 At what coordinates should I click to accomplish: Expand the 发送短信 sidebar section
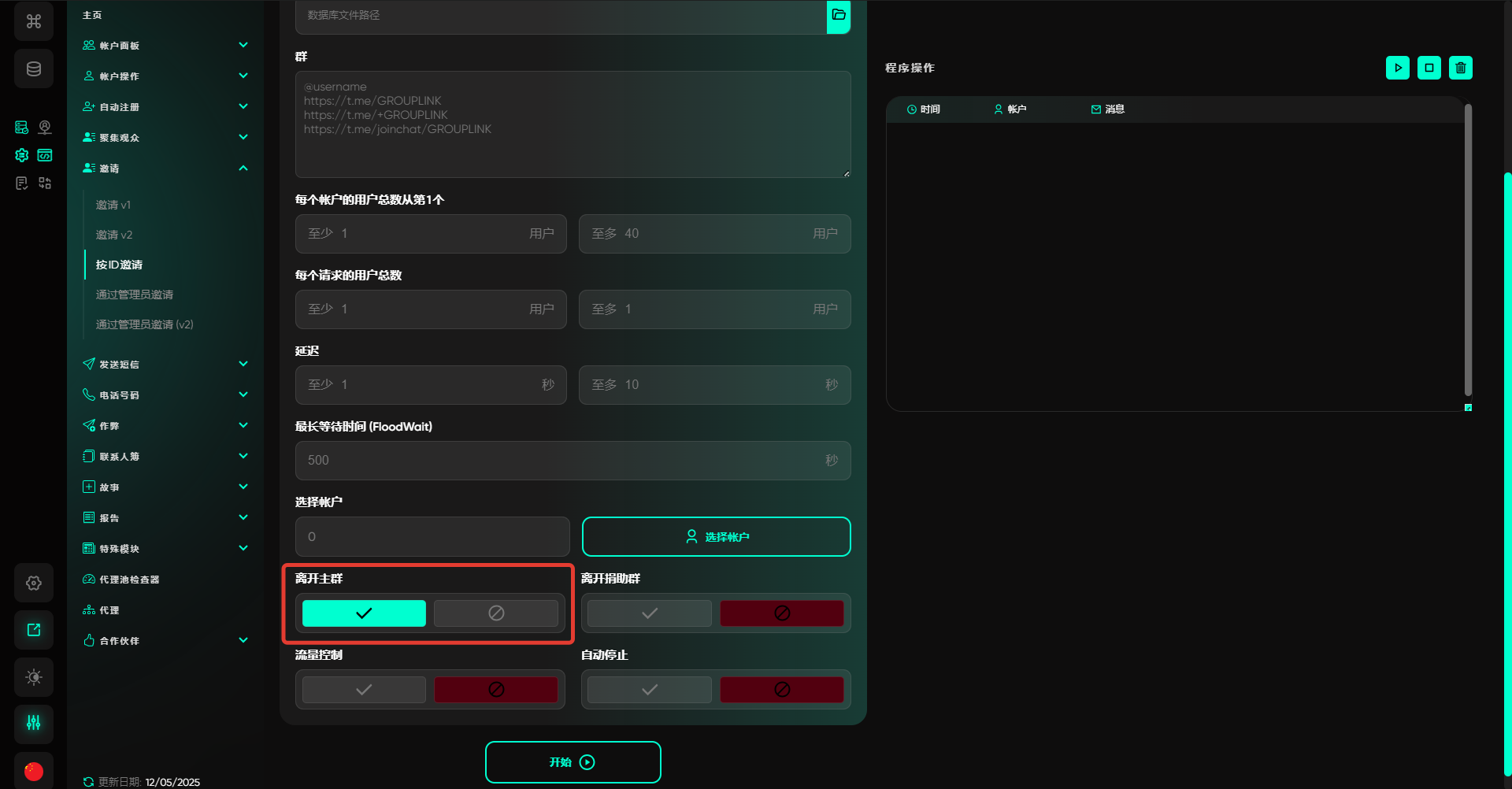[x=165, y=365]
